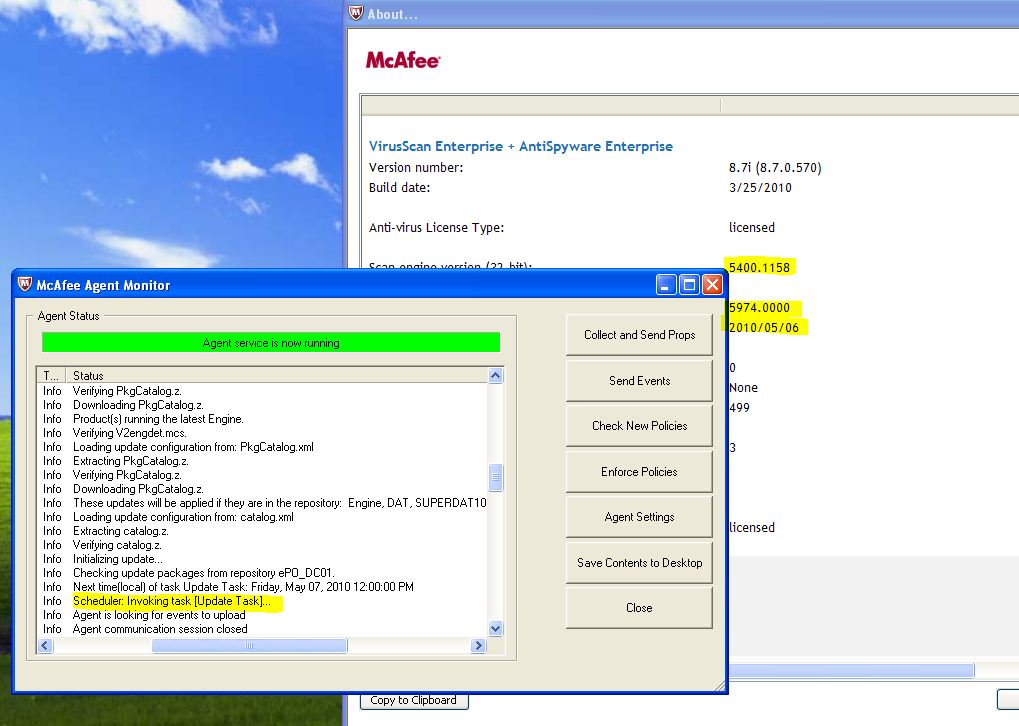Image resolution: width=1019 pixels, height=726 pixels.
Task: Click Save Contents to Desktop
Action: click(x=639, y=562)
